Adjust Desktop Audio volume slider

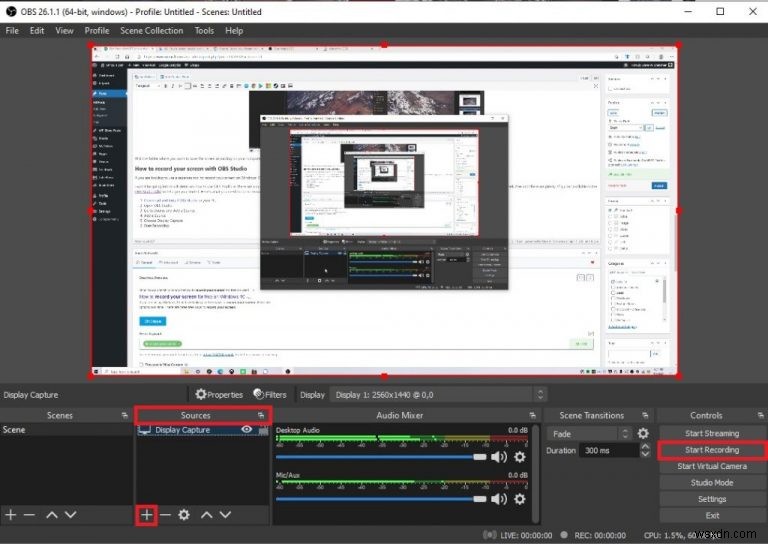pos(381,457)
